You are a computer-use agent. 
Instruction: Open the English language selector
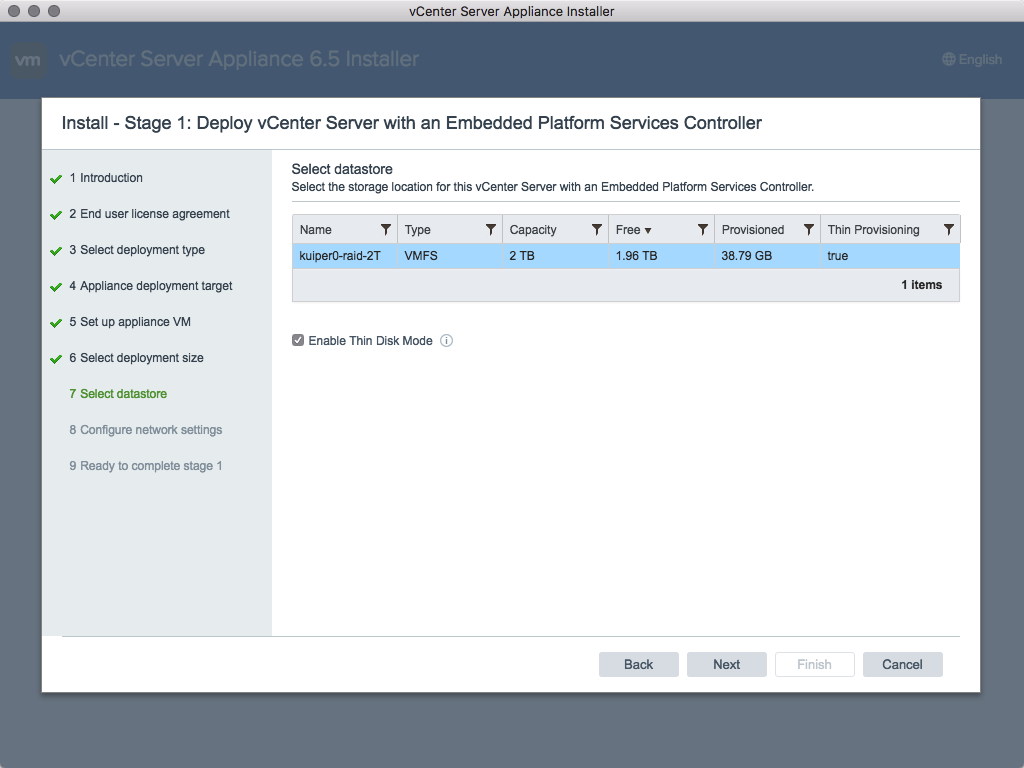tap(972, 60)
